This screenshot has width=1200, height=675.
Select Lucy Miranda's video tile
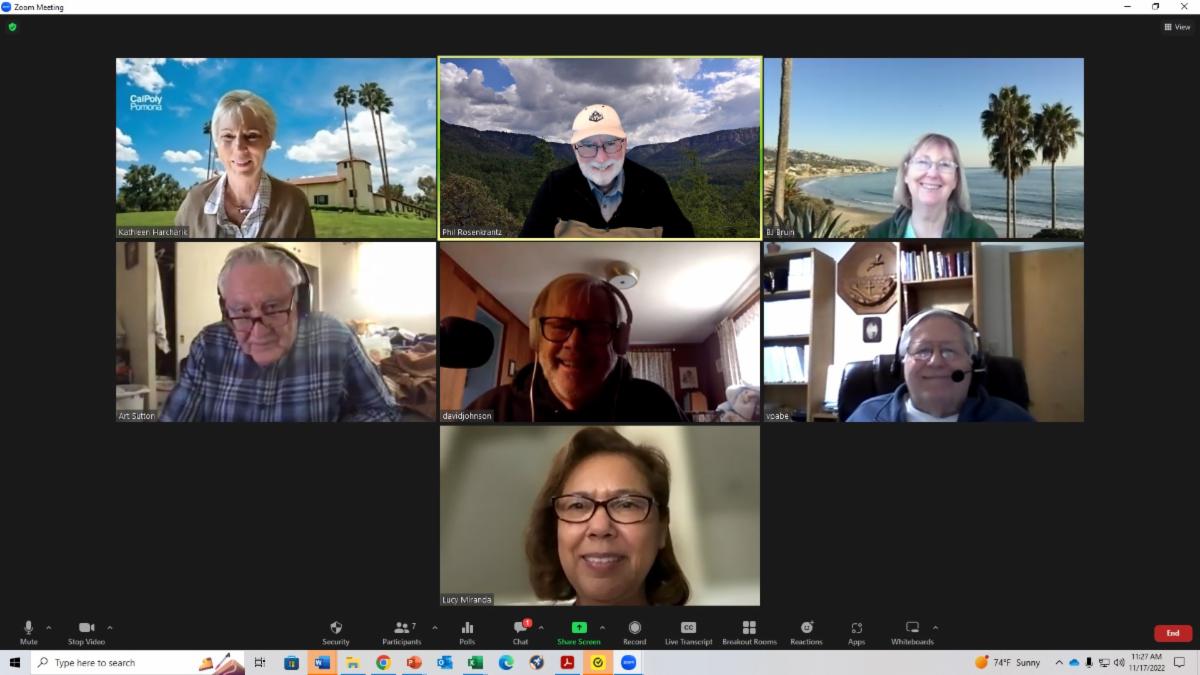tap(599, 515)
